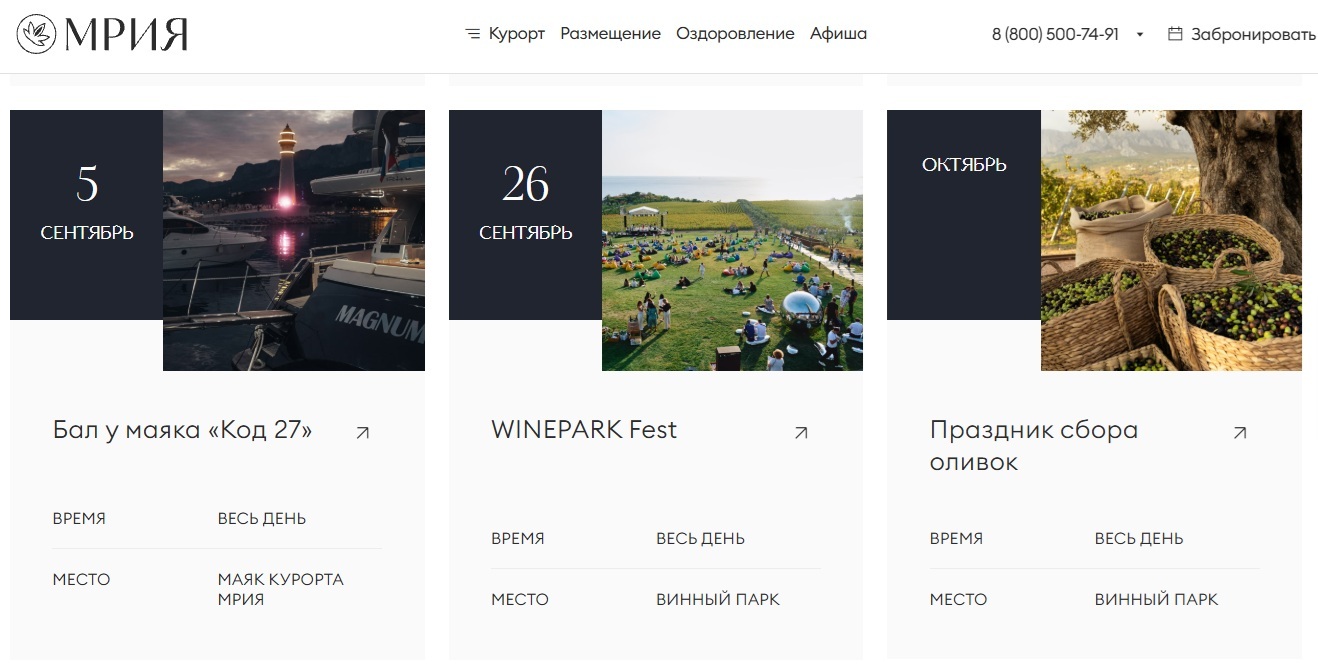Open Бал у маяка event arrow icon
Image resolution: width=1318 pixels, height=671 pixels.
pos(363,432)
